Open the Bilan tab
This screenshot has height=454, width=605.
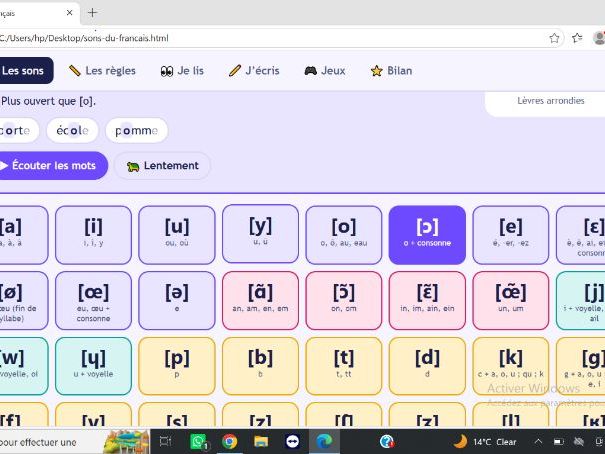pyautogui.click(x=391, y=71)
